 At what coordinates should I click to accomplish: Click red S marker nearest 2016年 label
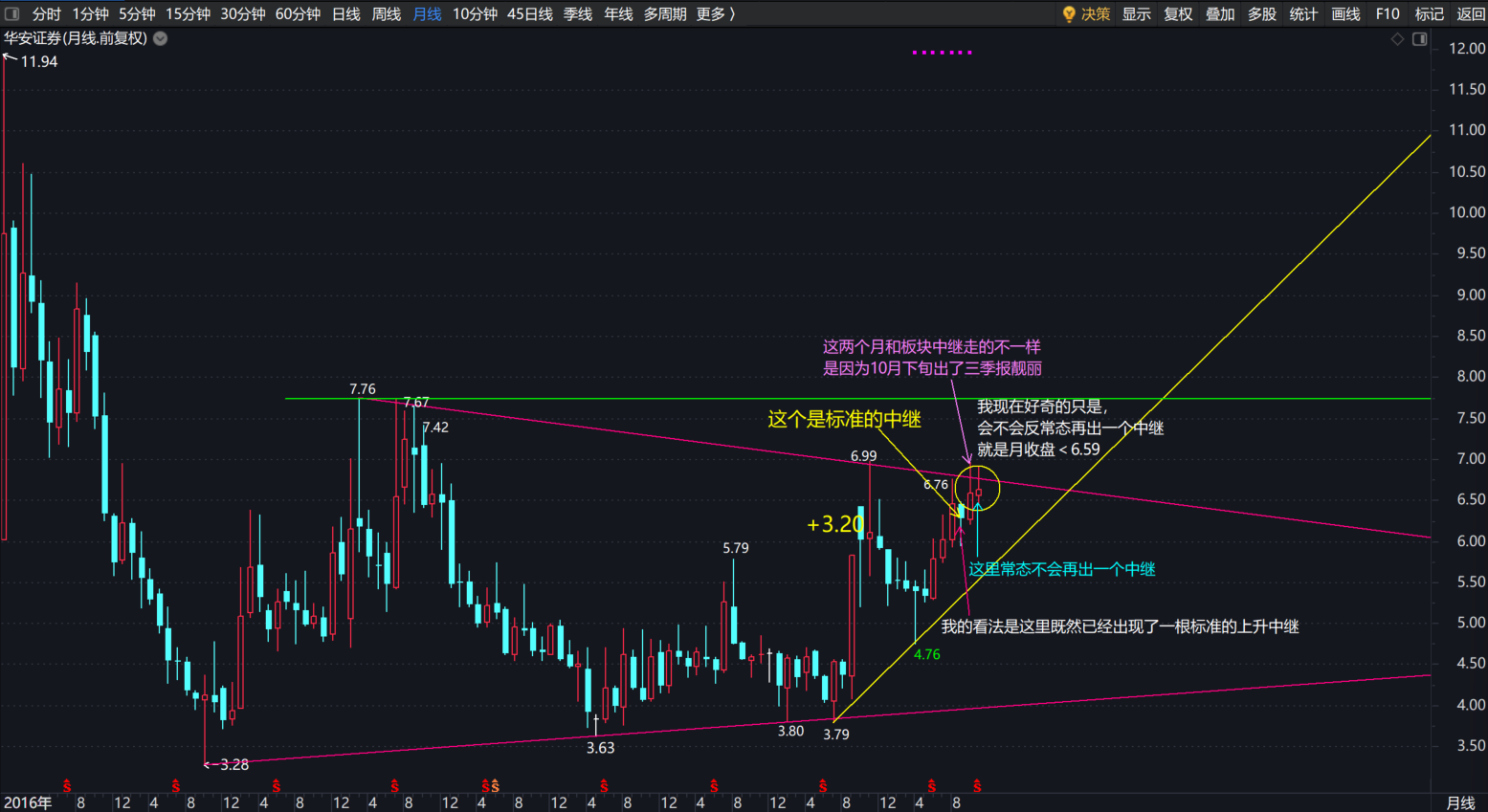[x=67, y=786]
